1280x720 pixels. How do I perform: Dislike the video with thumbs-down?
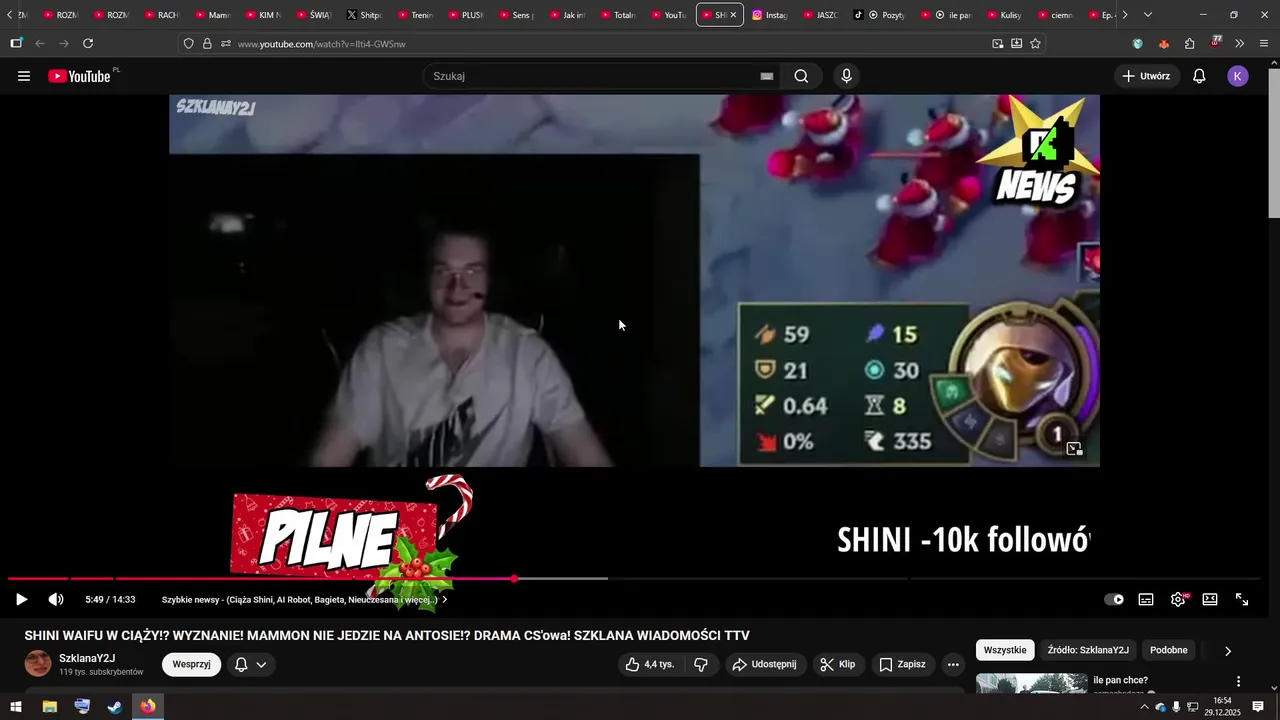pyautogui.click(x=701, y=664)
